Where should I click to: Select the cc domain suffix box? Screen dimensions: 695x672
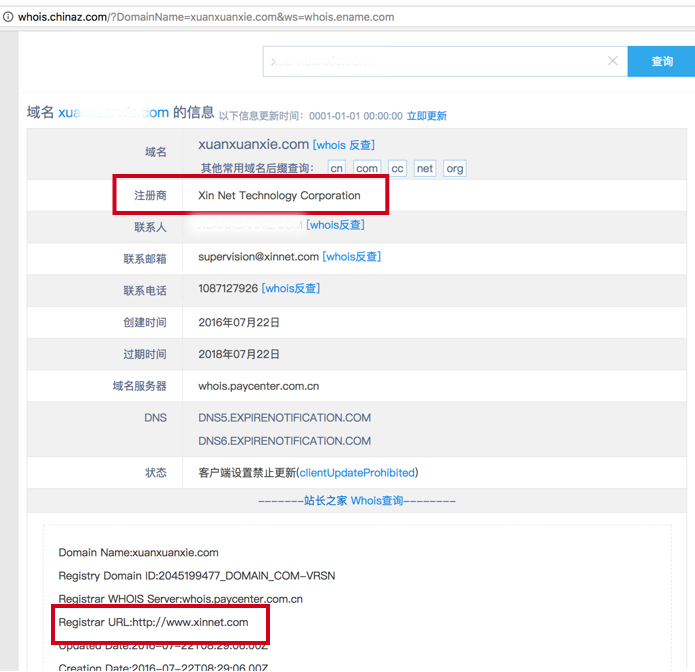pyautogui.click(x=397, y=169)
